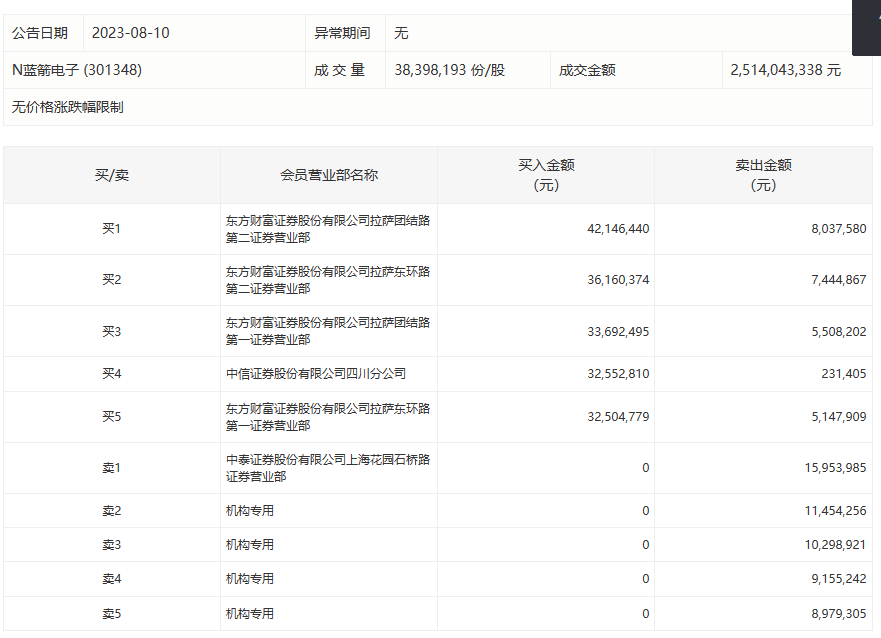This screenshot has width=881, height=638.
Task: Select the 卖4 row label
Action: click(x=112, y=579)
